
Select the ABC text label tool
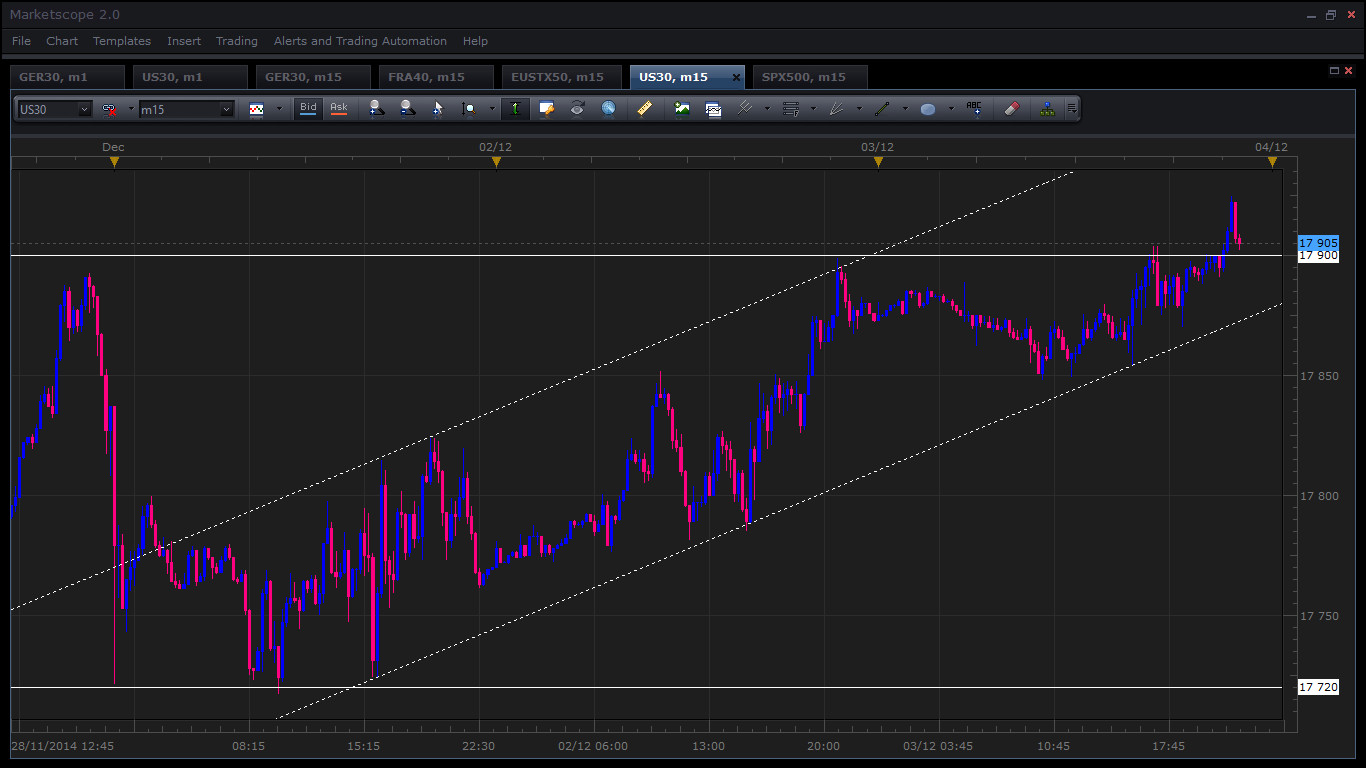pyautogui.click(x=974, y=109)
